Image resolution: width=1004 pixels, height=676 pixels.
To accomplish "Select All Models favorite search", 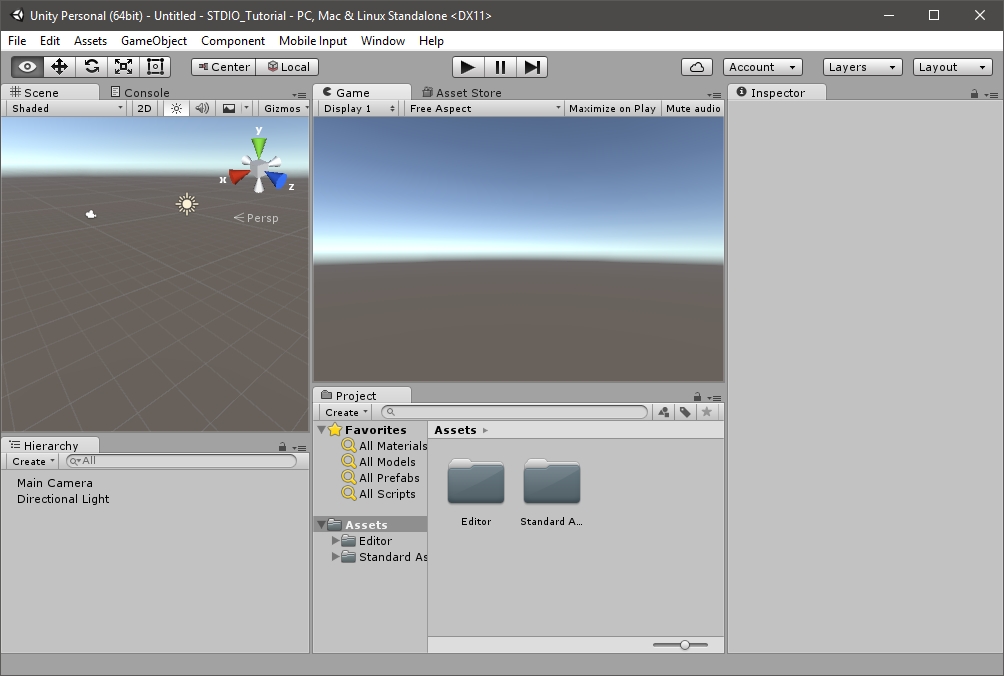I will coord(379,462).
